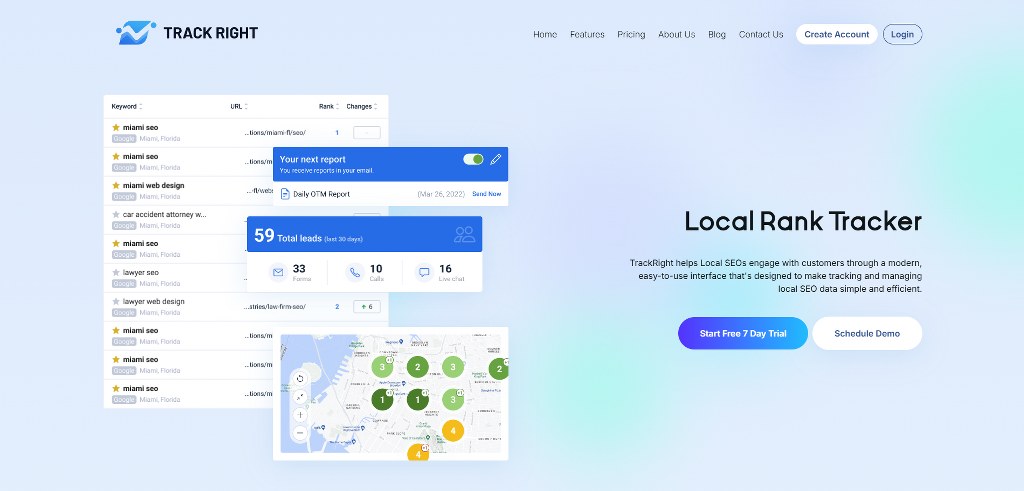1024x491 pixels.
Task: Select About Us in navigation
Action: 677,35
